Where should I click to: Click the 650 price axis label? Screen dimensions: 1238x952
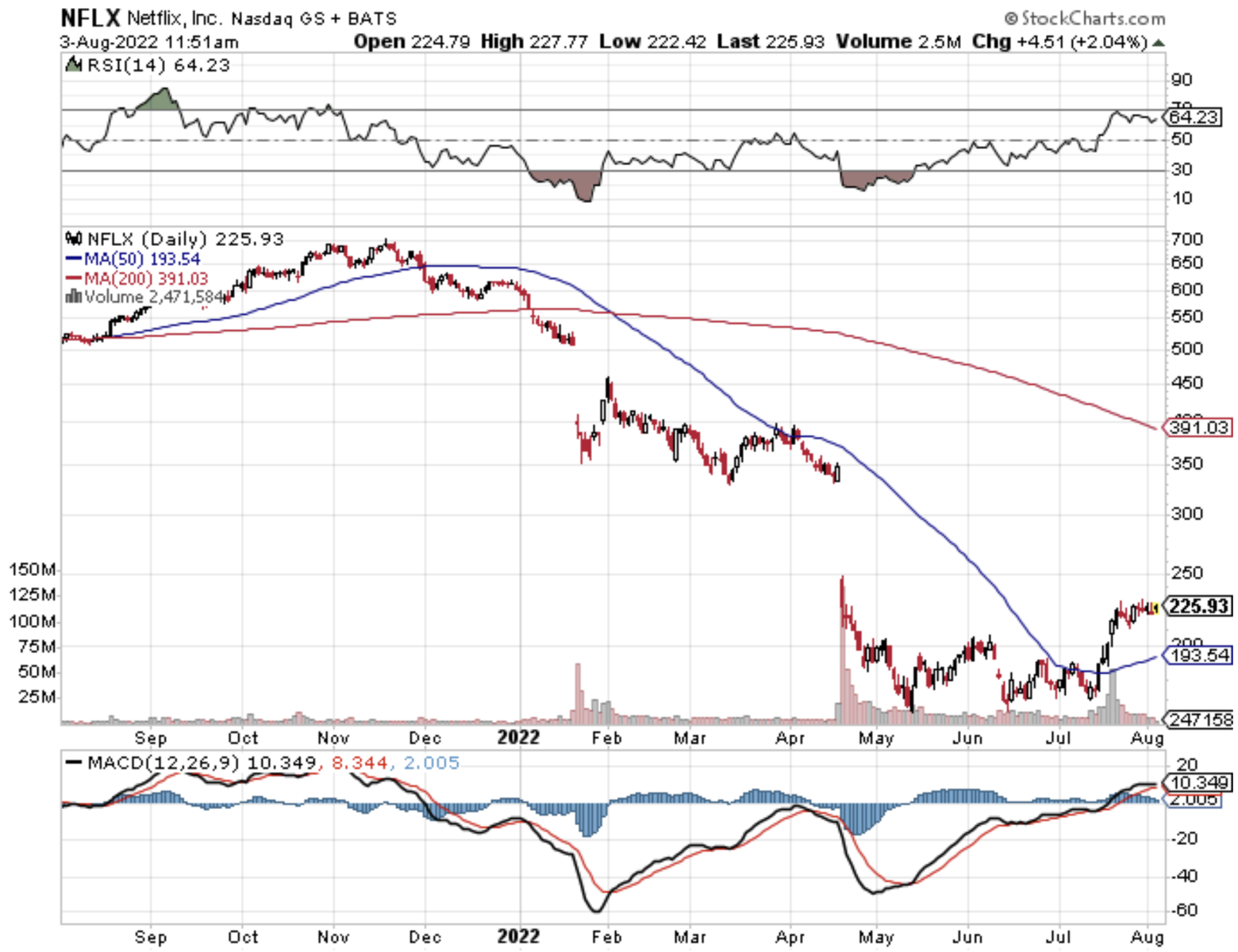tap(1187, 263)
